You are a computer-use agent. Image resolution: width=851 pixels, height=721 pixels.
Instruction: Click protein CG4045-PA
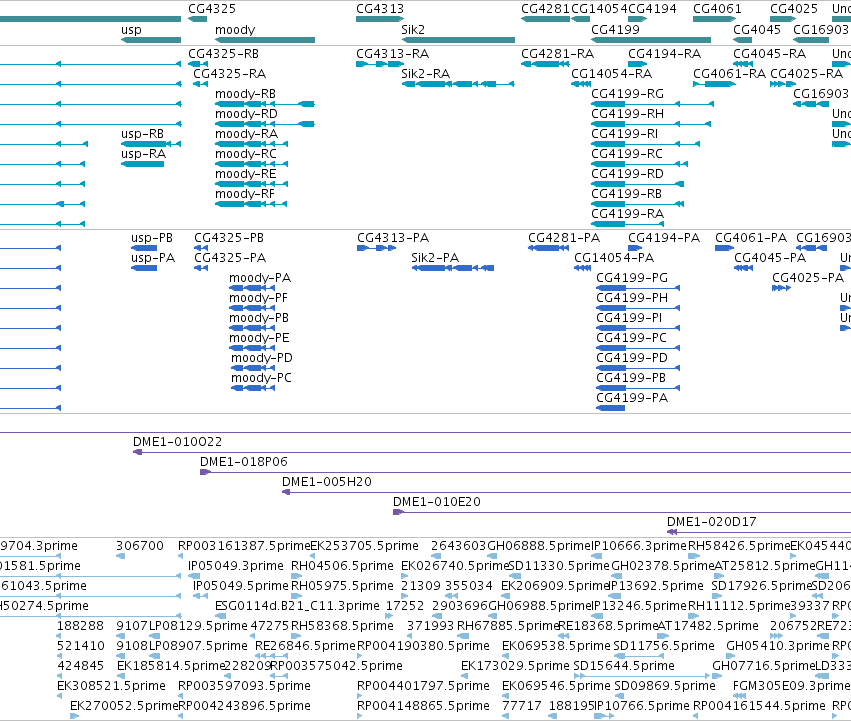770,258
